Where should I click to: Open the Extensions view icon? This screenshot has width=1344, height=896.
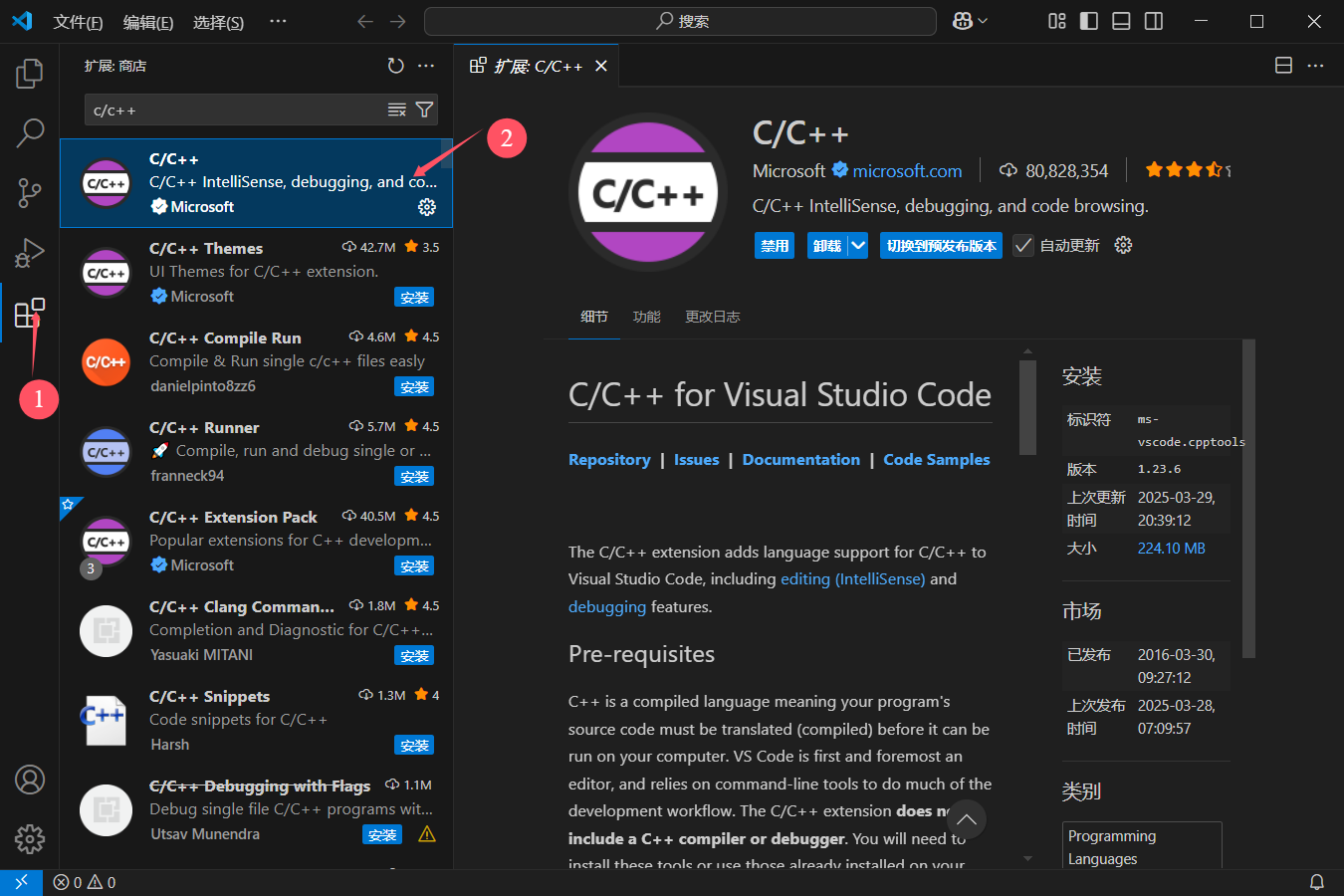pos(30,314)
